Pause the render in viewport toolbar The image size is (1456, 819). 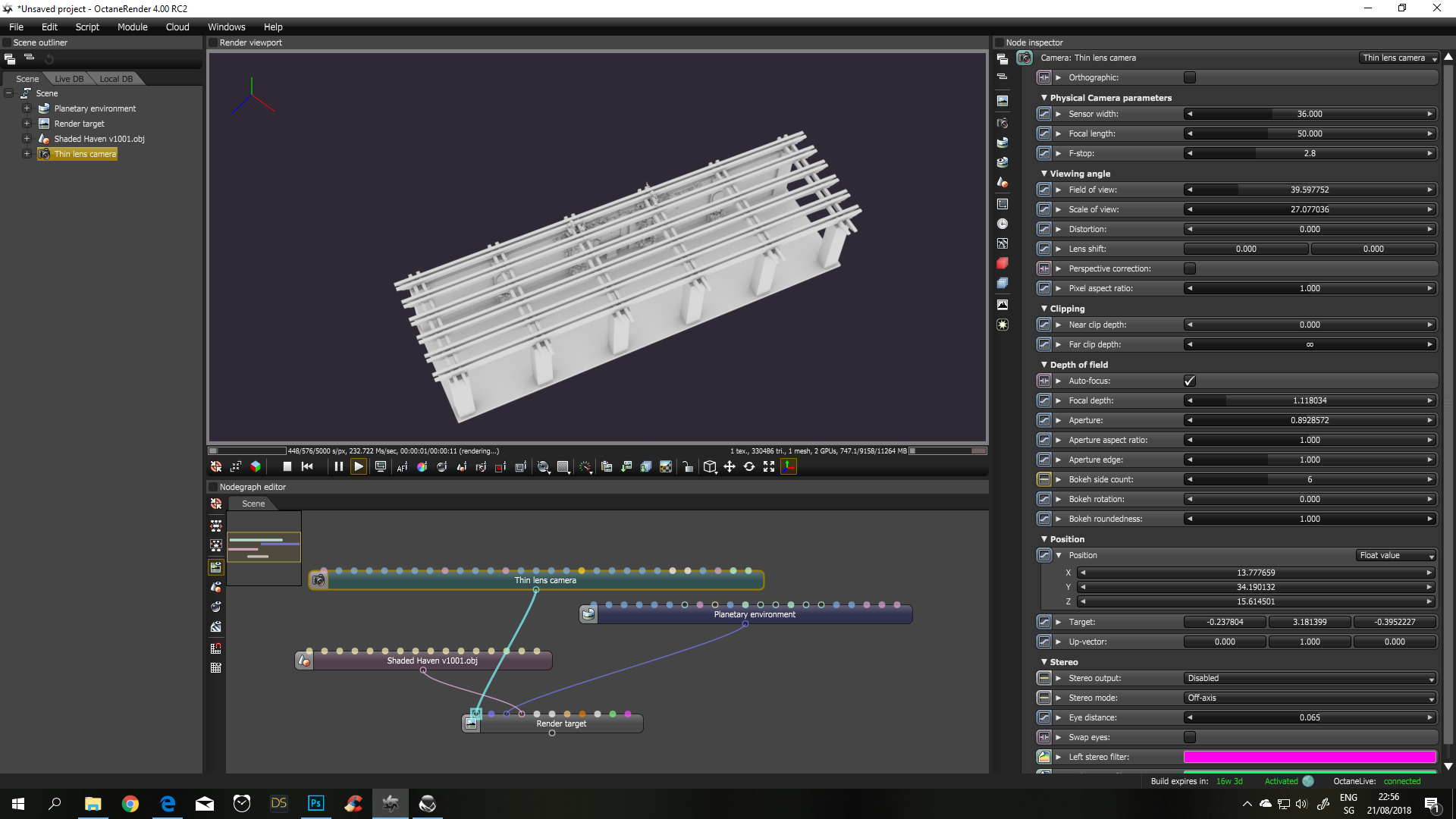click(x=339, y=467)
